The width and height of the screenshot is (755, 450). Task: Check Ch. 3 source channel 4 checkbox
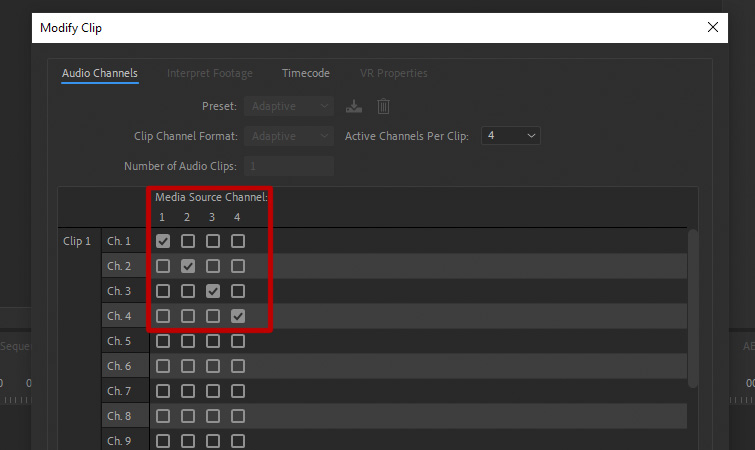click(x=238, y=291)
